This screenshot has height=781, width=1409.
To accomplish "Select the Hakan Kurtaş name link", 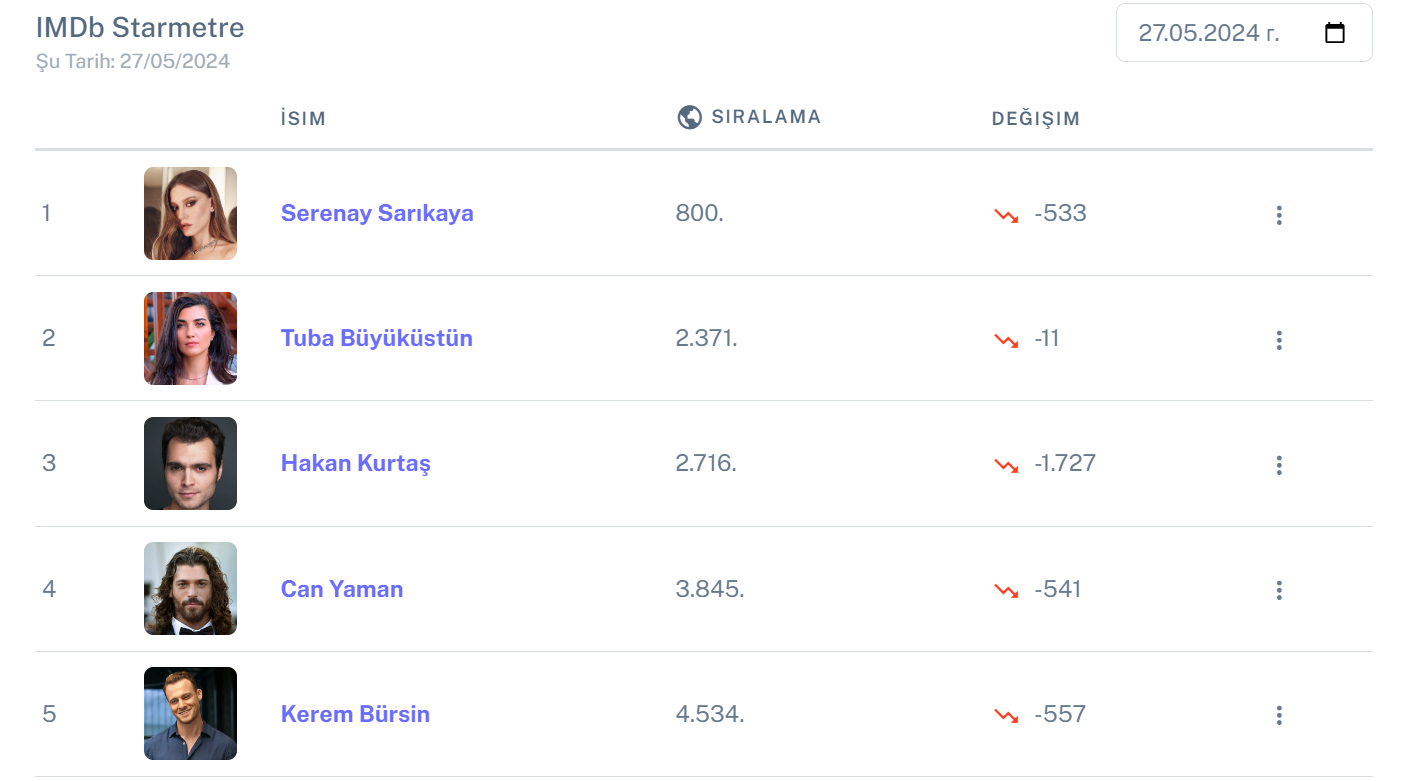I will coord(355,463).
